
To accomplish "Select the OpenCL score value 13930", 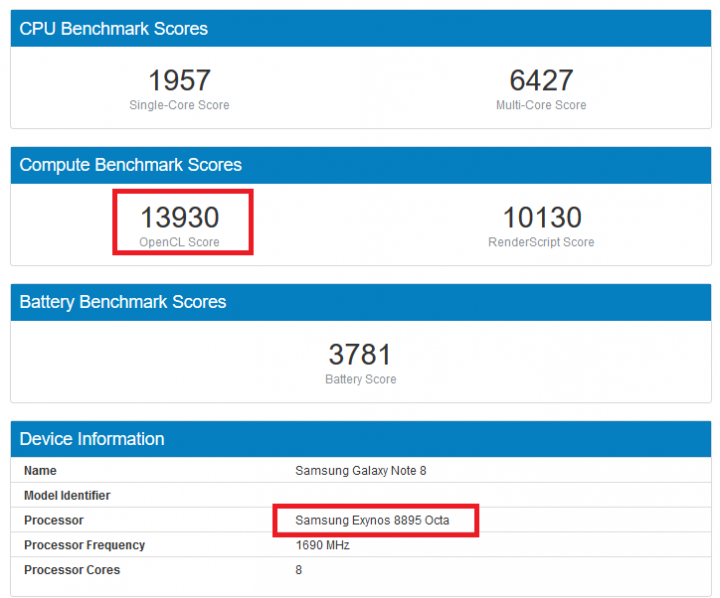I will [x=180, y=217].
